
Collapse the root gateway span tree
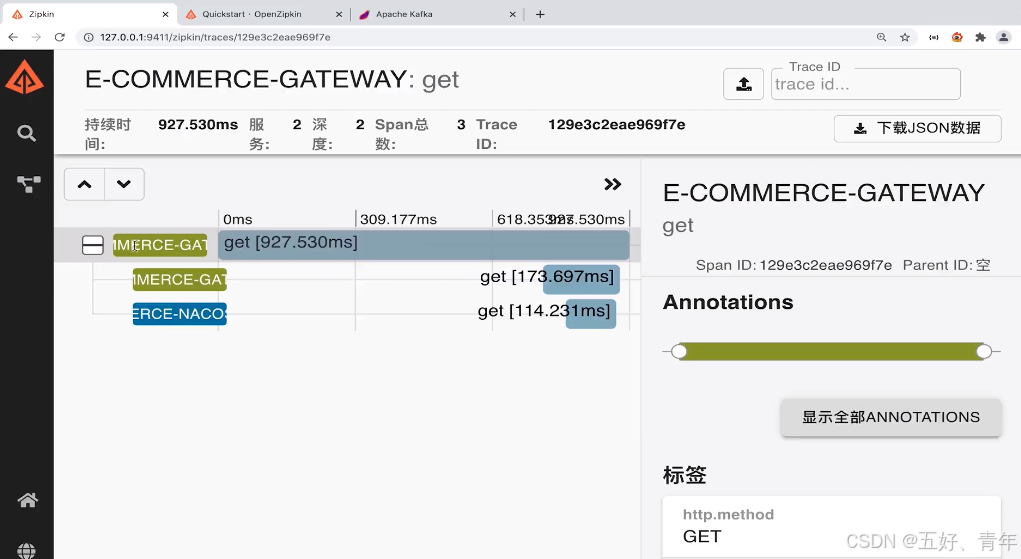(92, 245)
